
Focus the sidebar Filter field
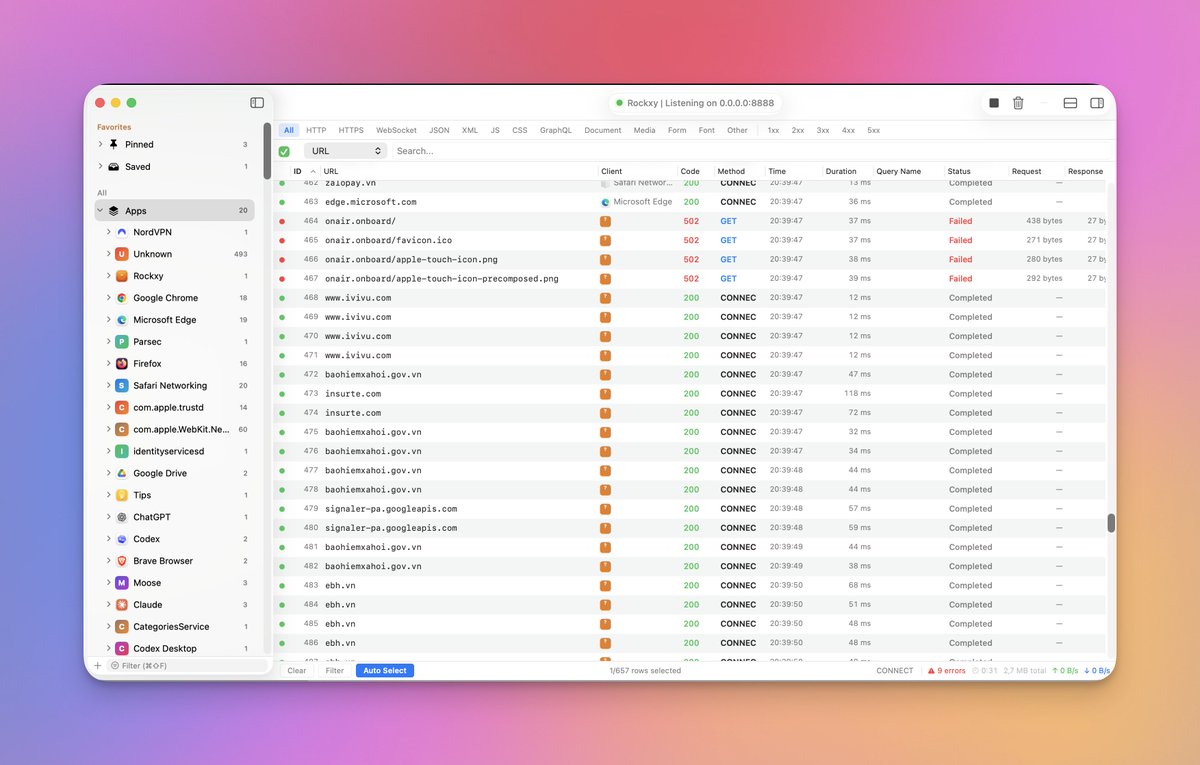tap(187, 665)
